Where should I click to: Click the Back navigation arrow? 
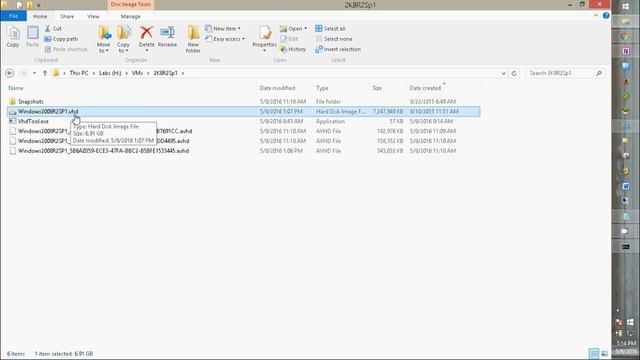(x=10, y=73)
